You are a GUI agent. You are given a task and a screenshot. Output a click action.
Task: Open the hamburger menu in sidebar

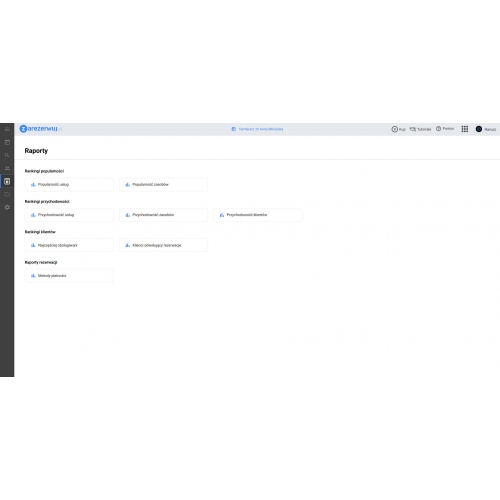point(7,129)
